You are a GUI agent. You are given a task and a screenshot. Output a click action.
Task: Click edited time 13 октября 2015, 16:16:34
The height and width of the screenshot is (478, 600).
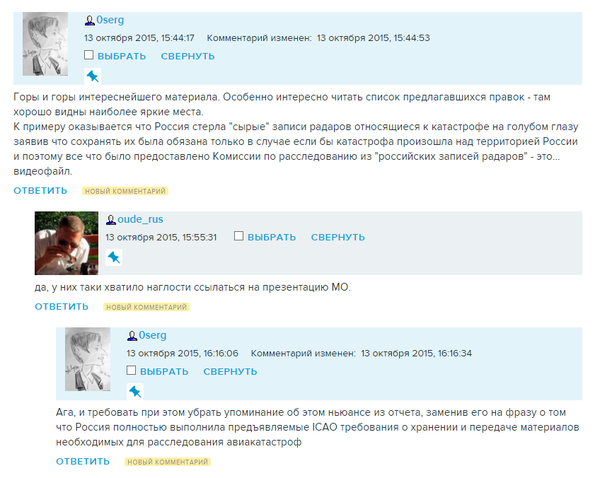[x=416, y=353]
